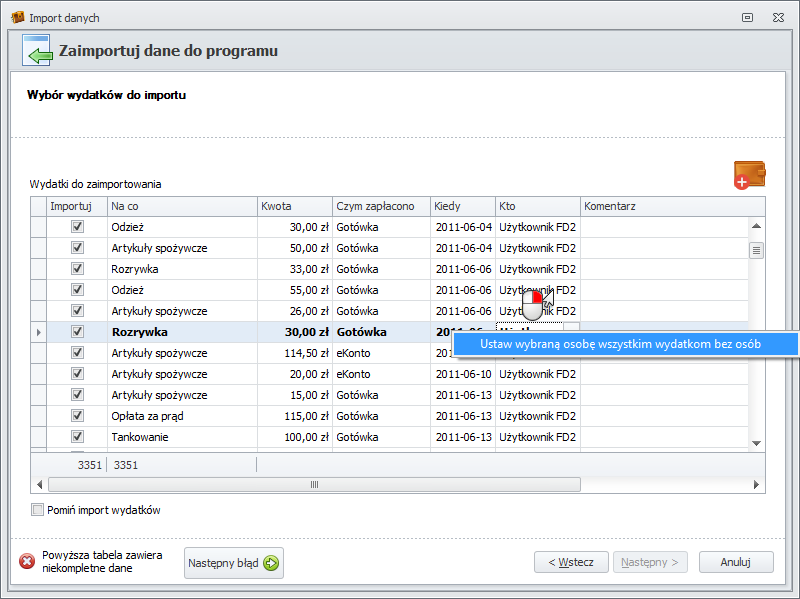Viewport: 800px width, 599px height.
Task: Click the '< Wstecz' button
Action: pyautogui.click(x=571, y=562)
